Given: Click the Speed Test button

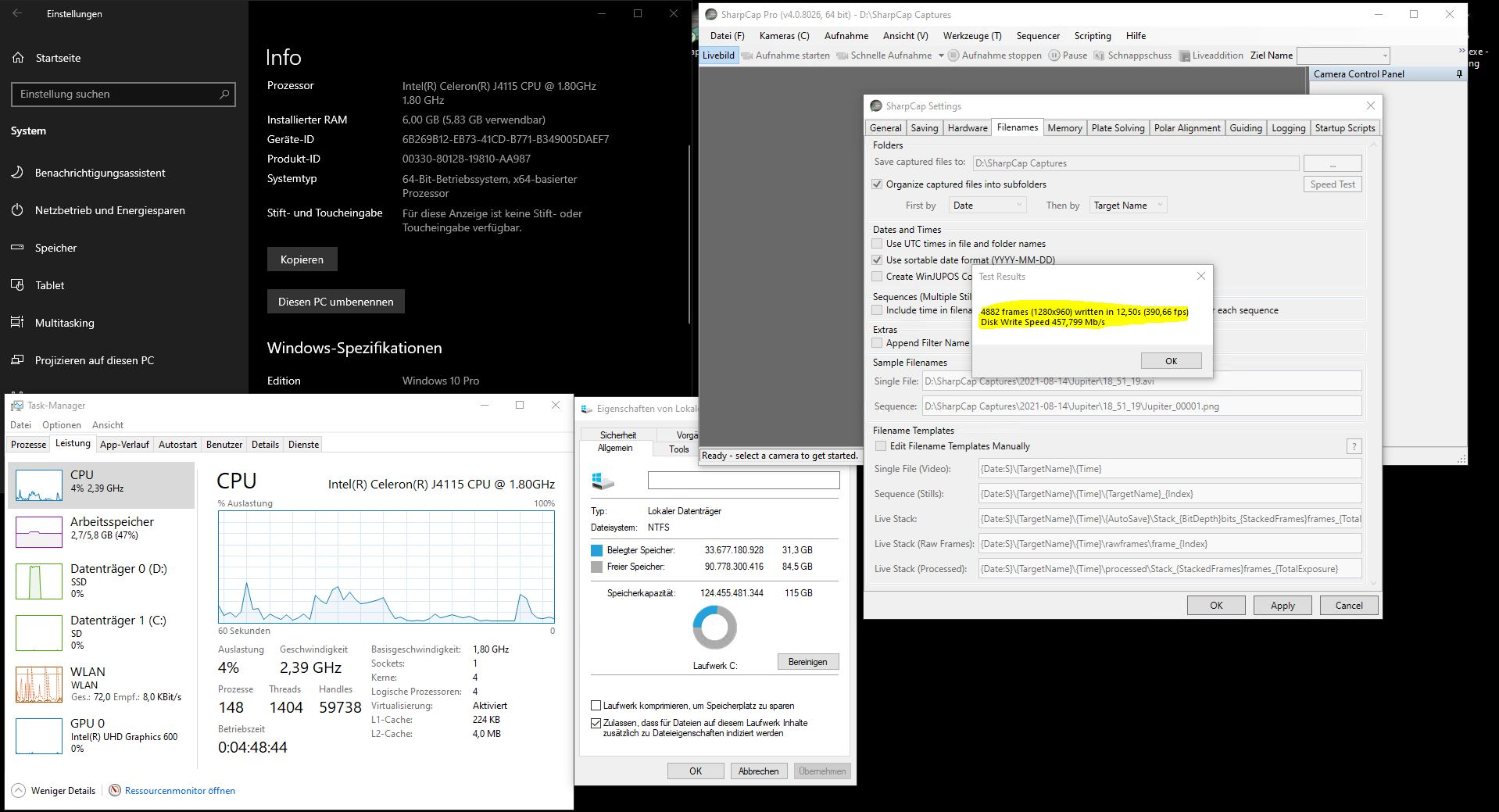Looking at the screenshot, I should [1333, 184].
